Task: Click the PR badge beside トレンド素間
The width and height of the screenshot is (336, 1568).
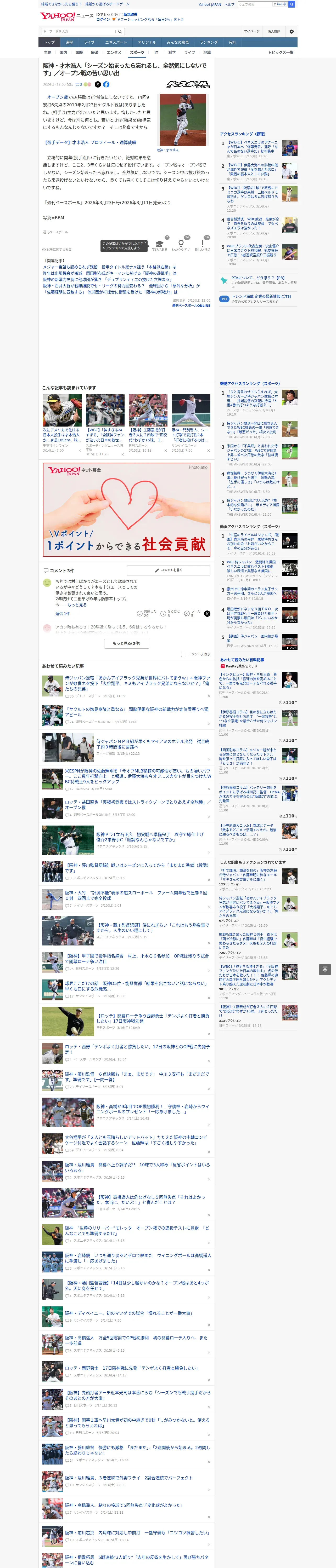Action: pyautogui.click(x=225, y=299)
